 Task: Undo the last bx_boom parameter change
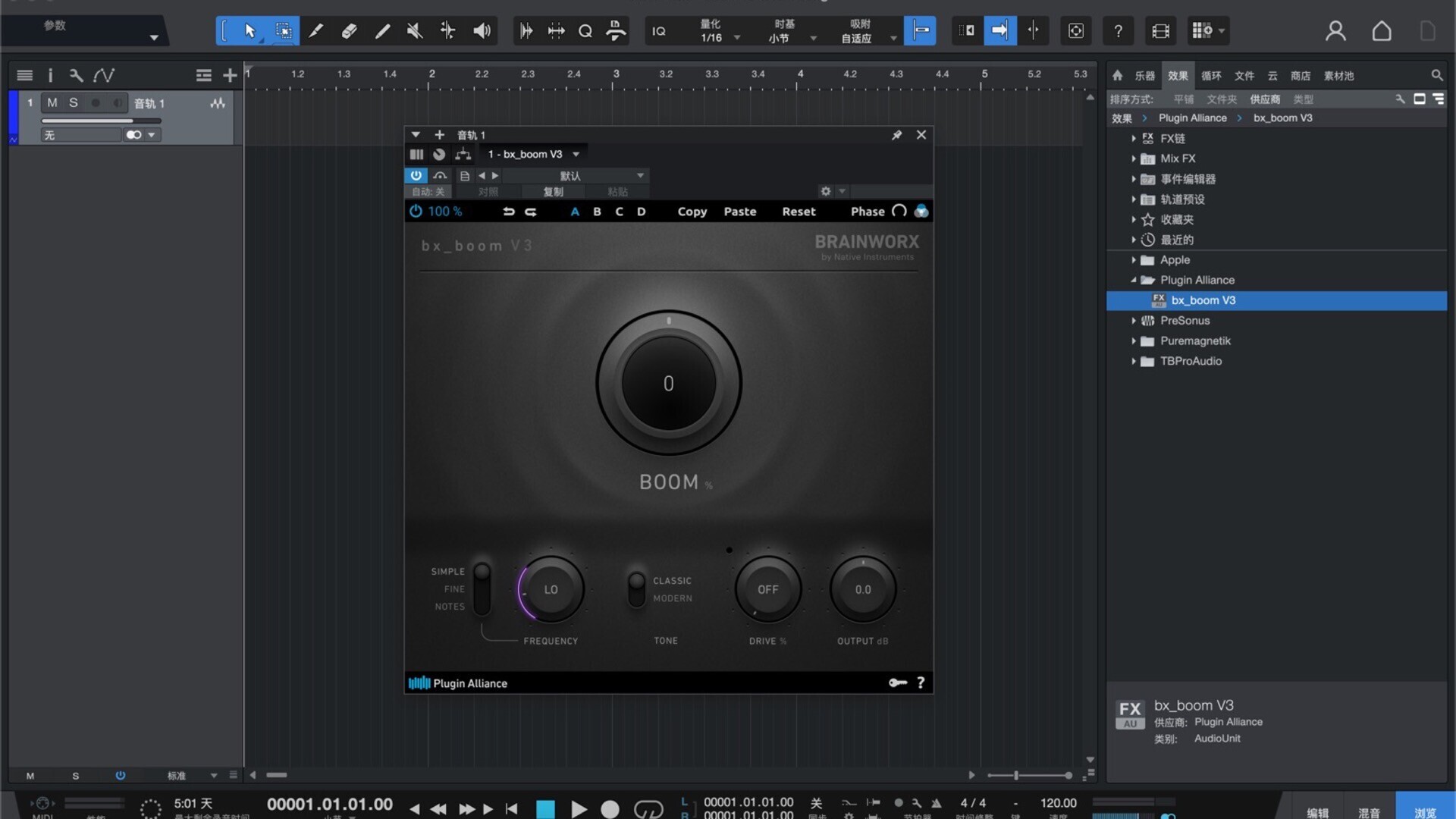click(508, 212)
